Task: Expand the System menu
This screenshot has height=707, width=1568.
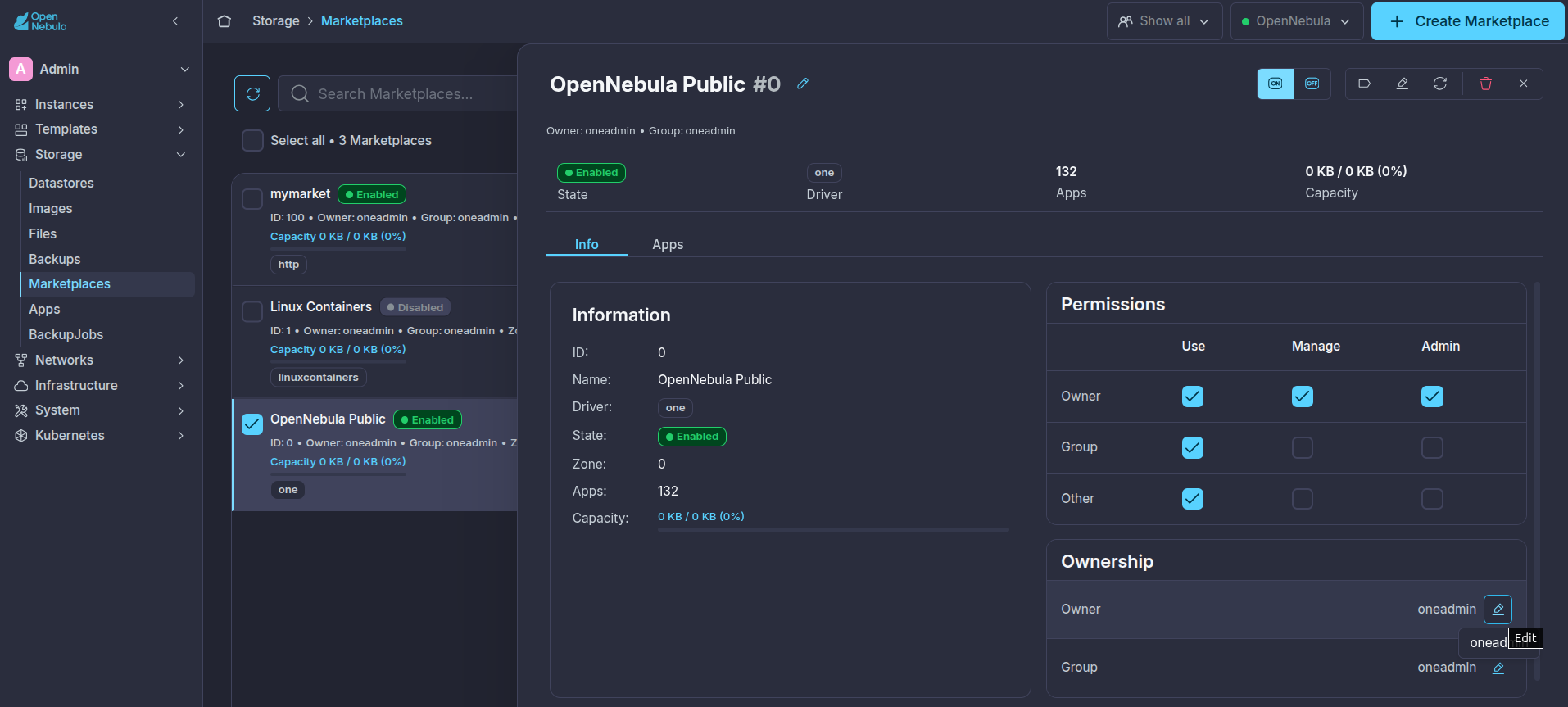Action: point(101,410)
